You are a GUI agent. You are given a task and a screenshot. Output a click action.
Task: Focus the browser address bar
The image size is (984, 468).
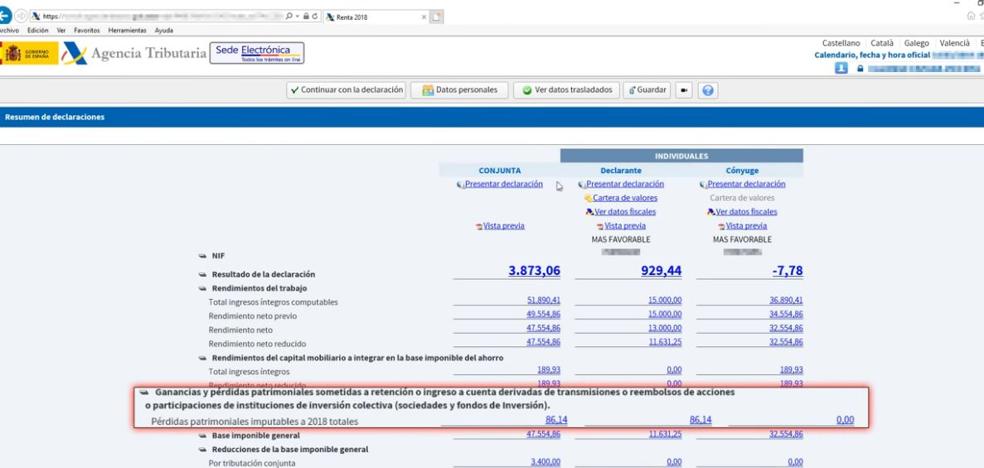pyautogui.click(x=163, y=16)
